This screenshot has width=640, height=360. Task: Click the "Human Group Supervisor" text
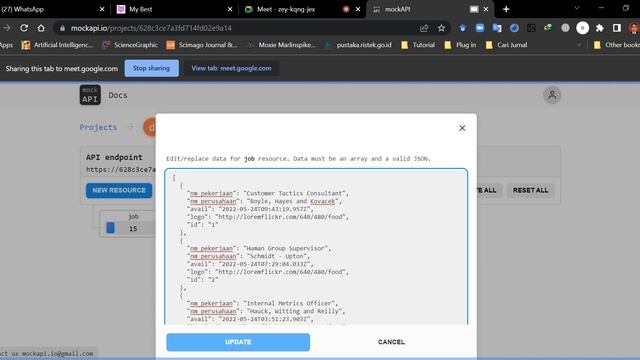287,248
